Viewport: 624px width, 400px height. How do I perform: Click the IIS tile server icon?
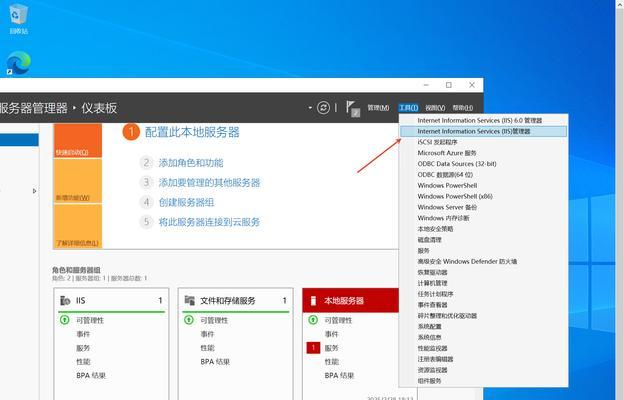65,300
